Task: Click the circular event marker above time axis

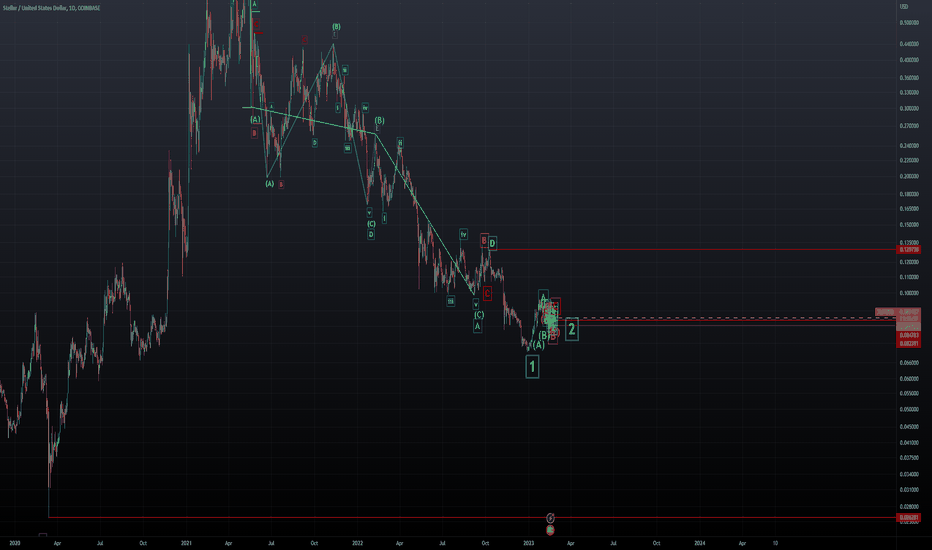Action: tap(550, 518)
